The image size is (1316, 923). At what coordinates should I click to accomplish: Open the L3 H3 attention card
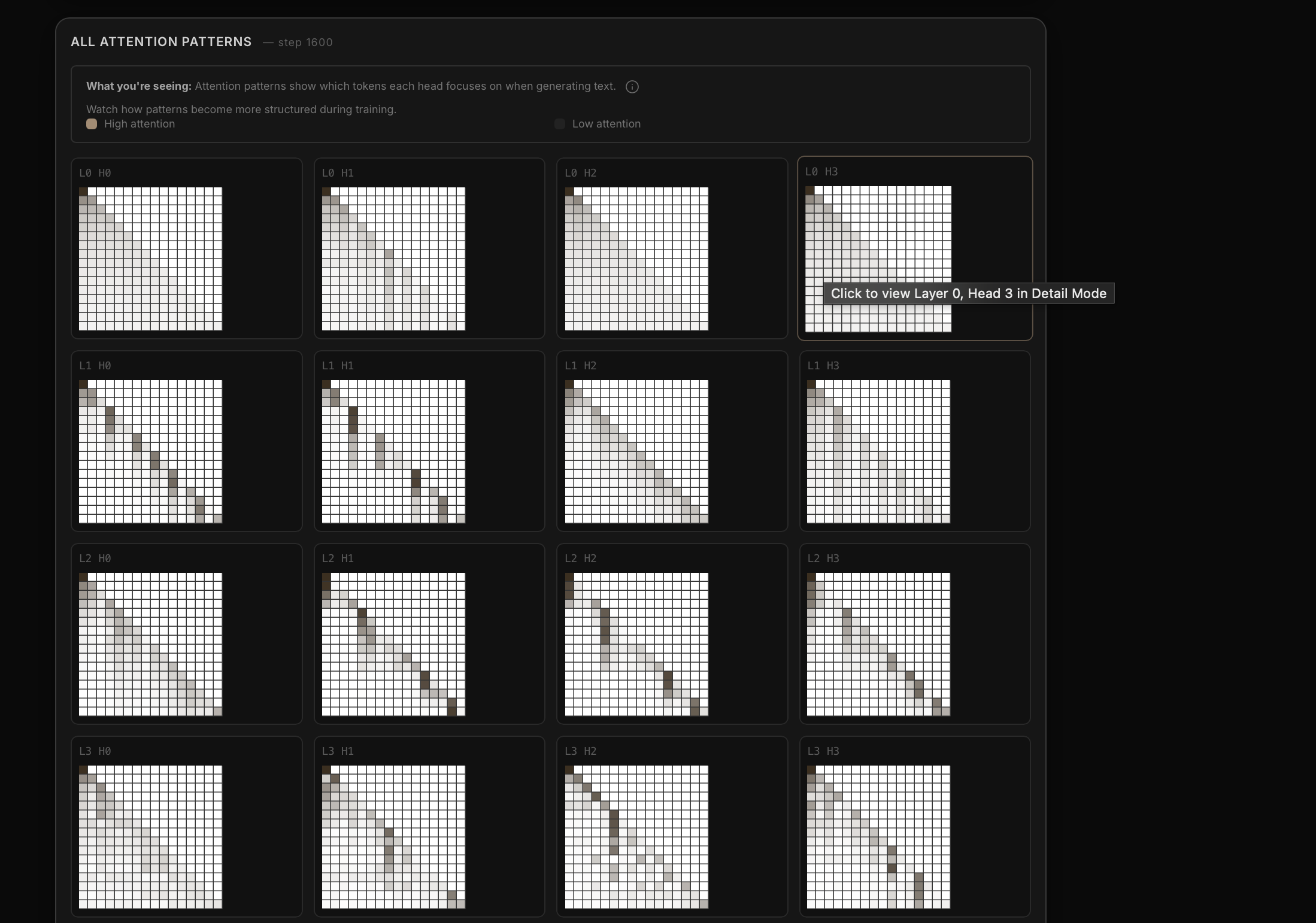(878, 837)
